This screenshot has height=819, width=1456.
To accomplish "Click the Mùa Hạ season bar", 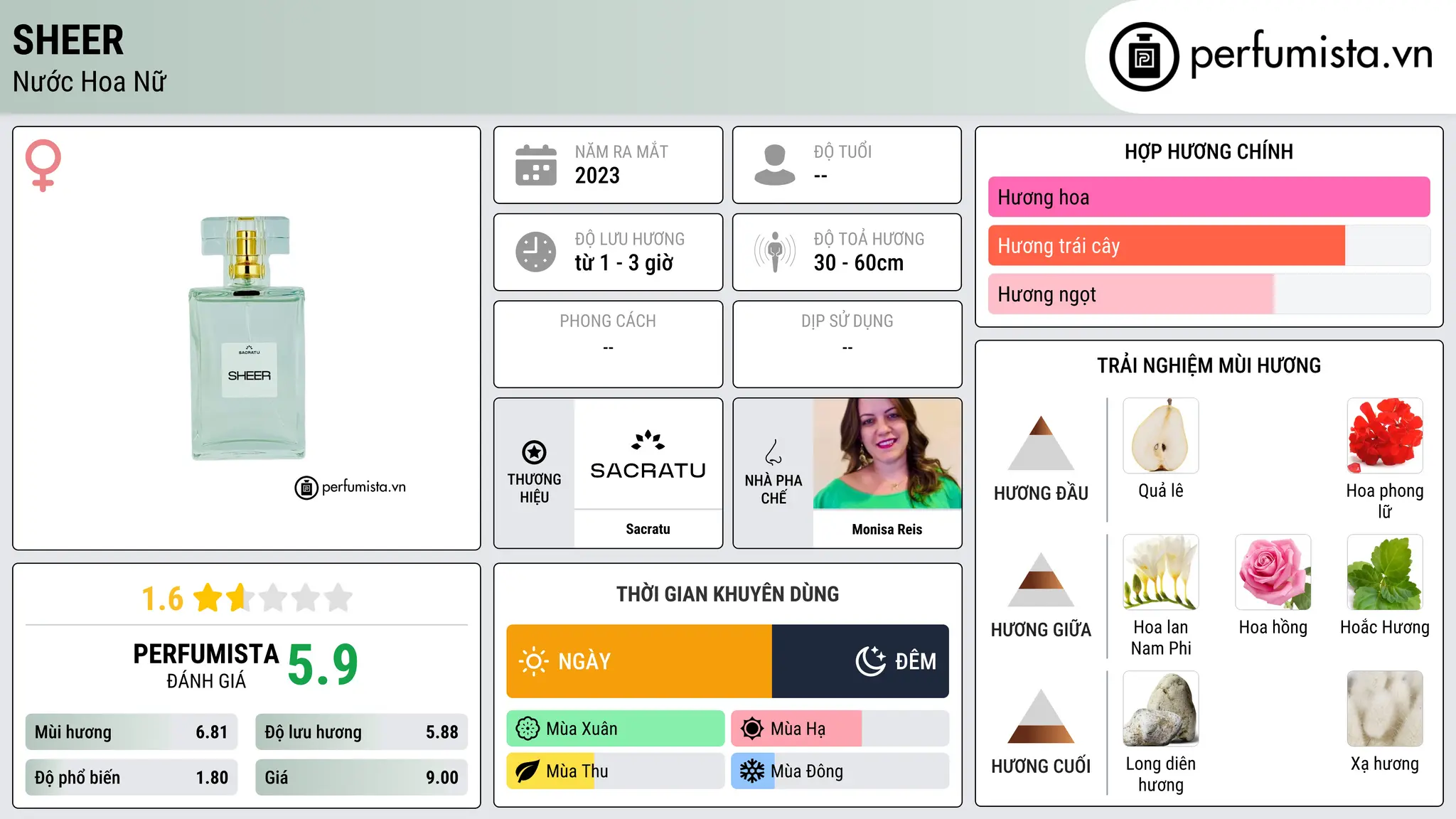I will [840, 729].
